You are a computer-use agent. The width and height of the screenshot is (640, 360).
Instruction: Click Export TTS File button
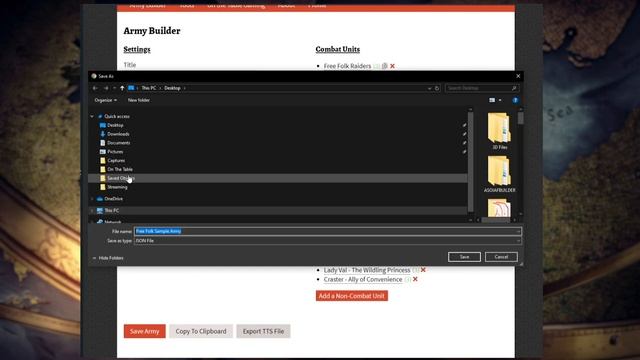263,331
